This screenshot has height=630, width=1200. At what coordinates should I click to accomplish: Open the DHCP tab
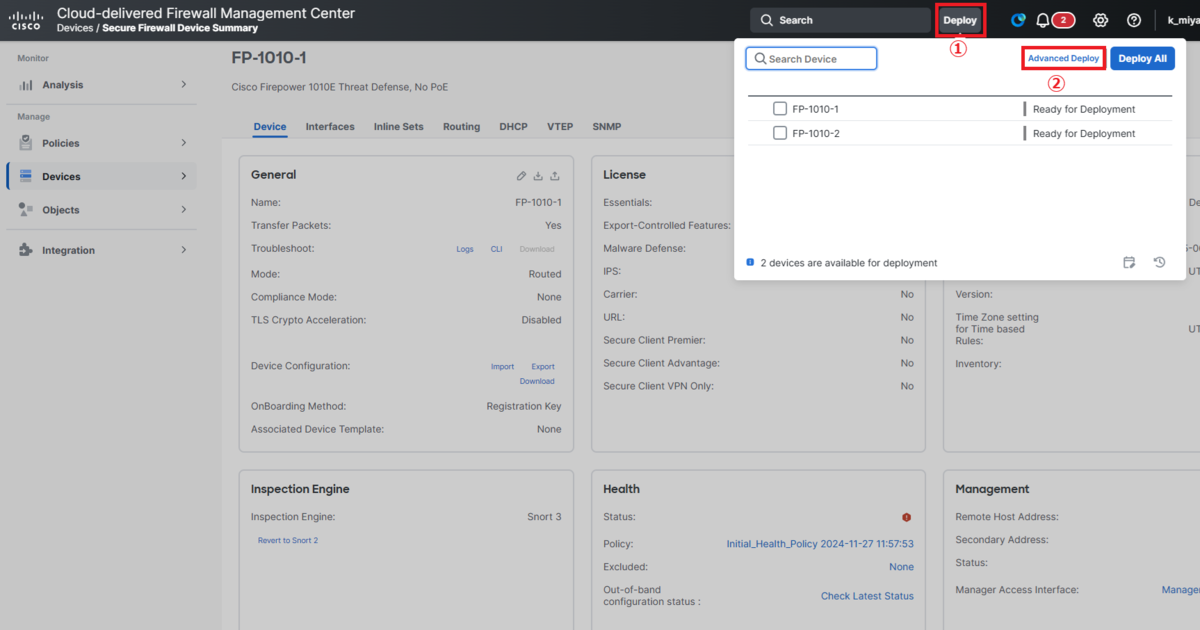[513, 127]
